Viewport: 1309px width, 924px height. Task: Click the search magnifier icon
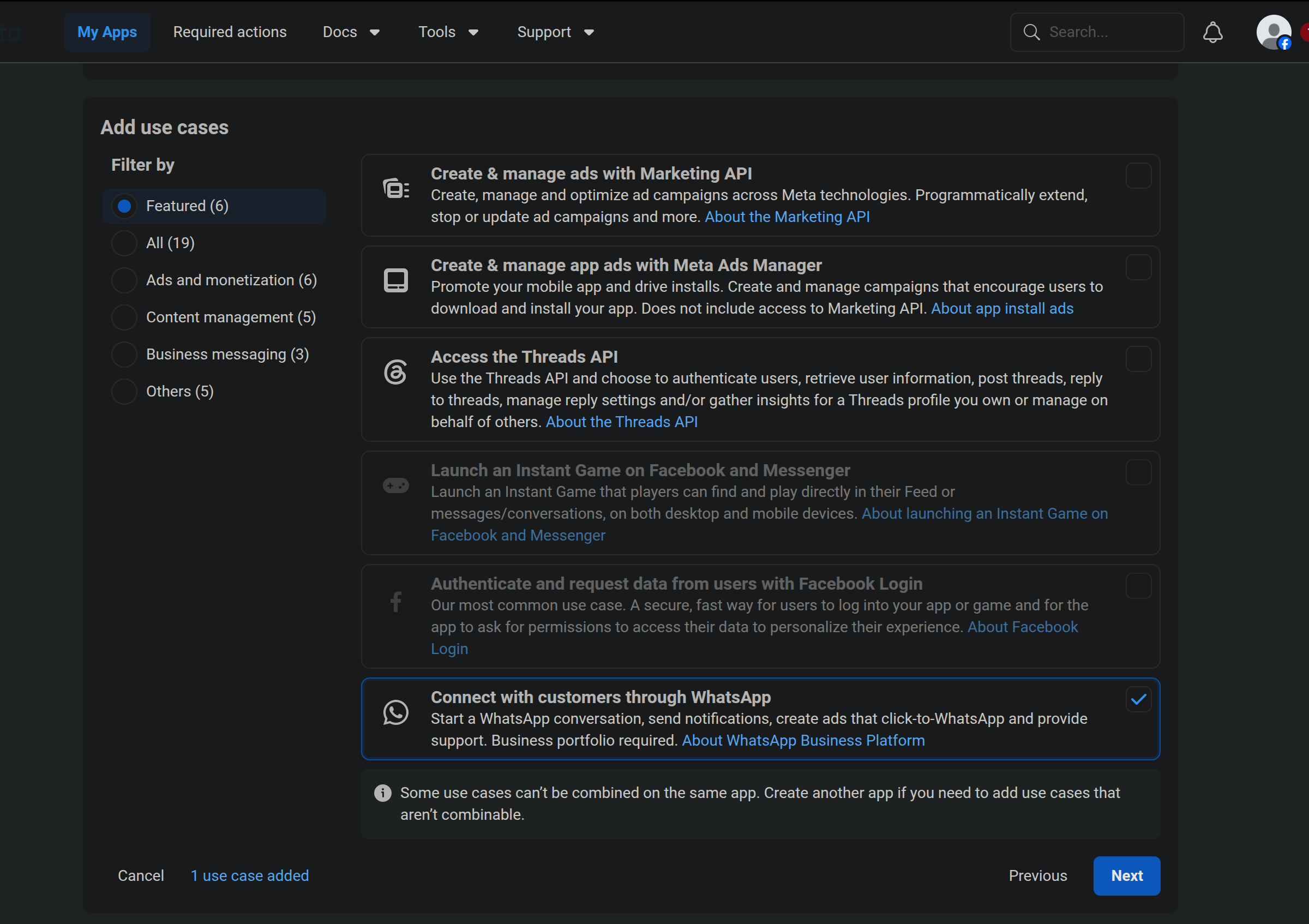[x=1031, y=32]
